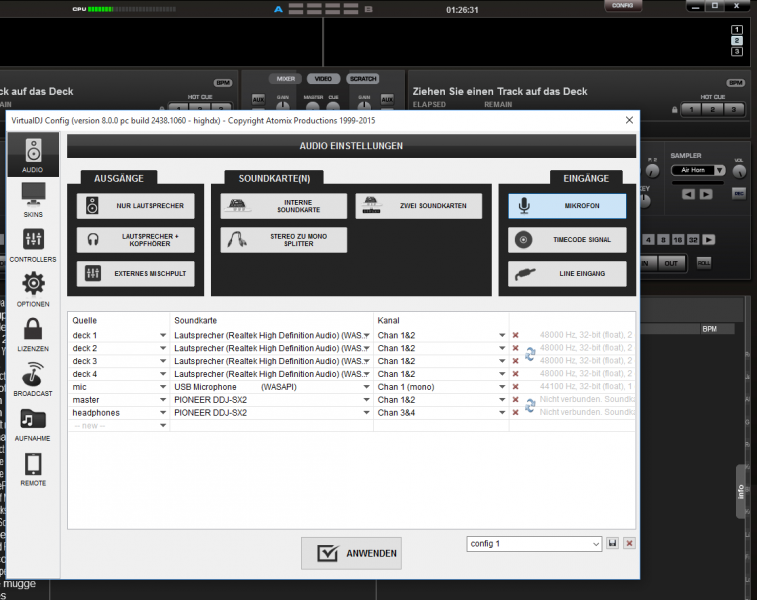
Task: Open the new source dropdown
Action: coord(163,425)
